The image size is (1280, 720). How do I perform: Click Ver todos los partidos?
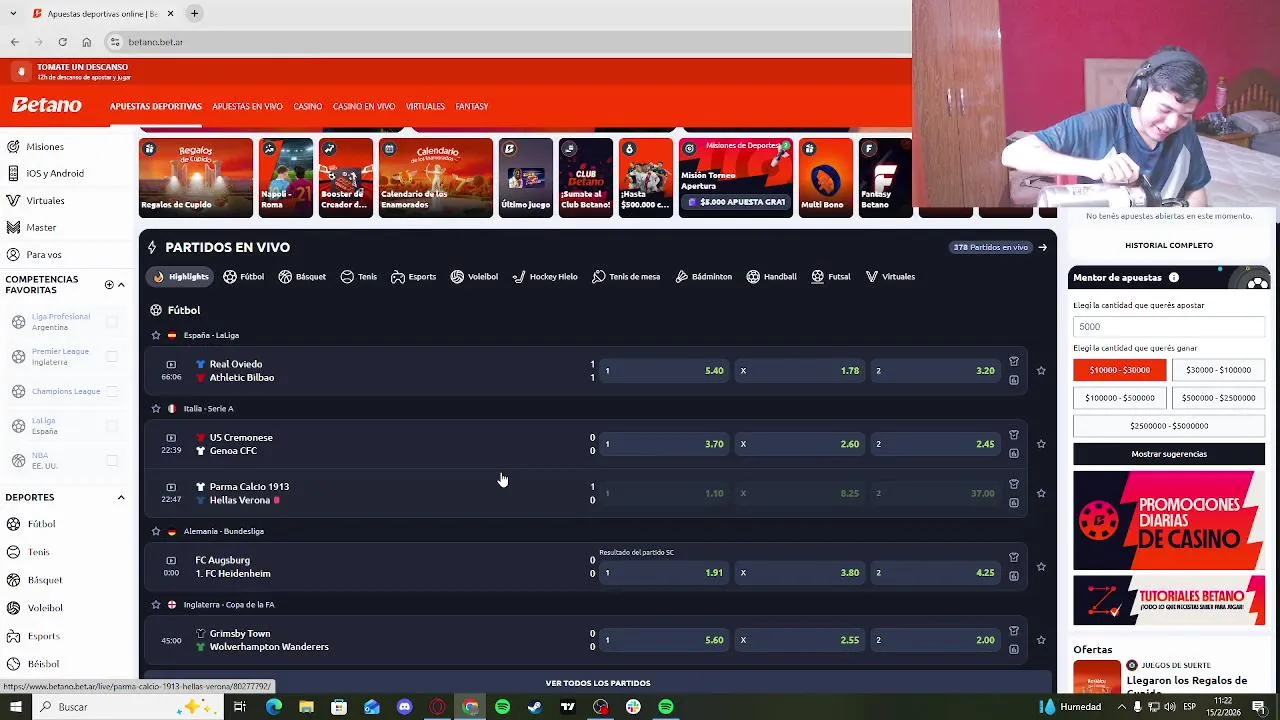click(x=598, y=683)
